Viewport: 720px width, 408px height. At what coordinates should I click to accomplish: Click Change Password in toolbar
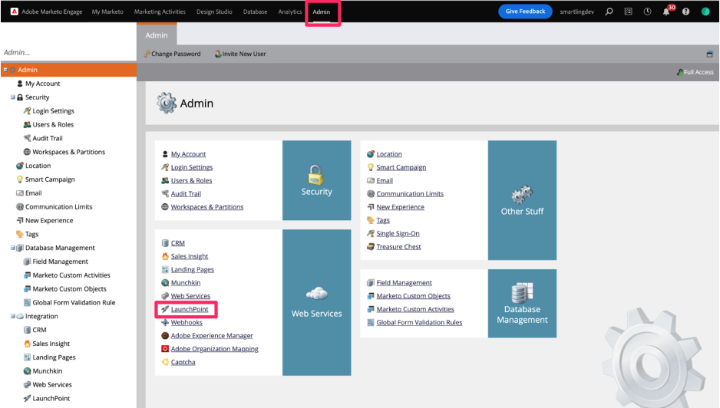176,54
